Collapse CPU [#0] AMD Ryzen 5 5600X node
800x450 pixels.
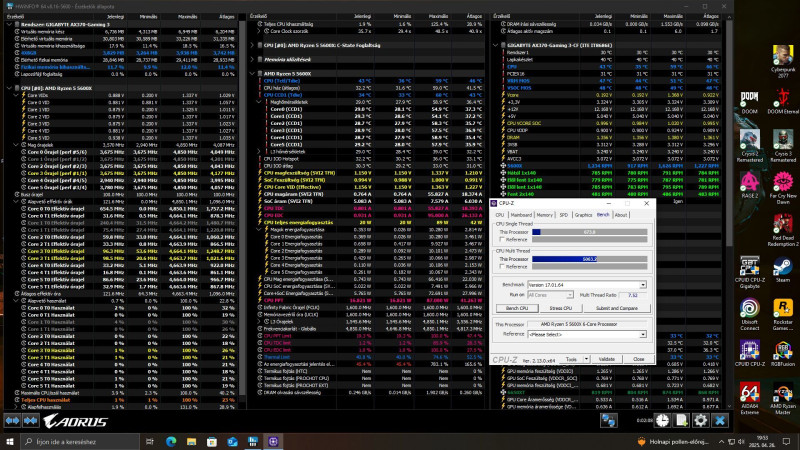click(x=9, y=88)
